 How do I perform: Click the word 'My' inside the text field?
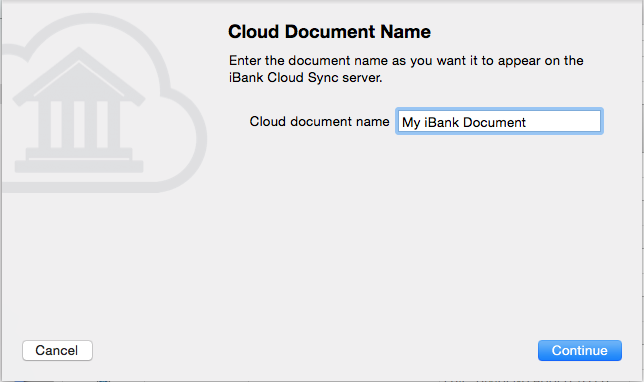(411, 123)
